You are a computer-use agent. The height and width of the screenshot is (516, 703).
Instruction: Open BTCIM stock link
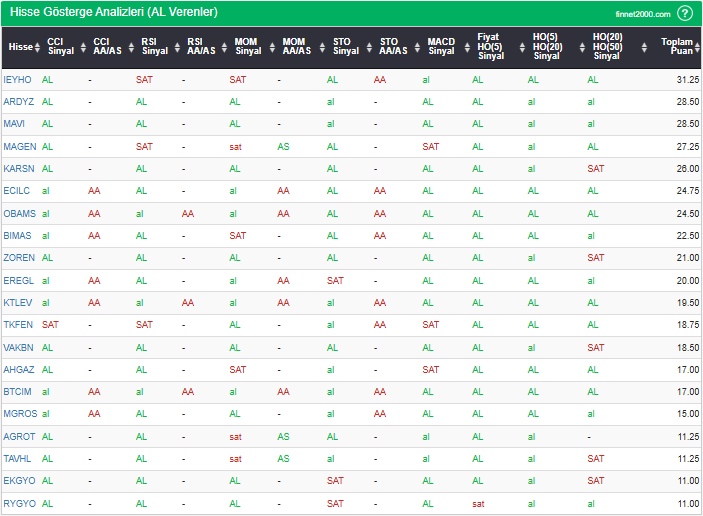click(x=17, y=392)
